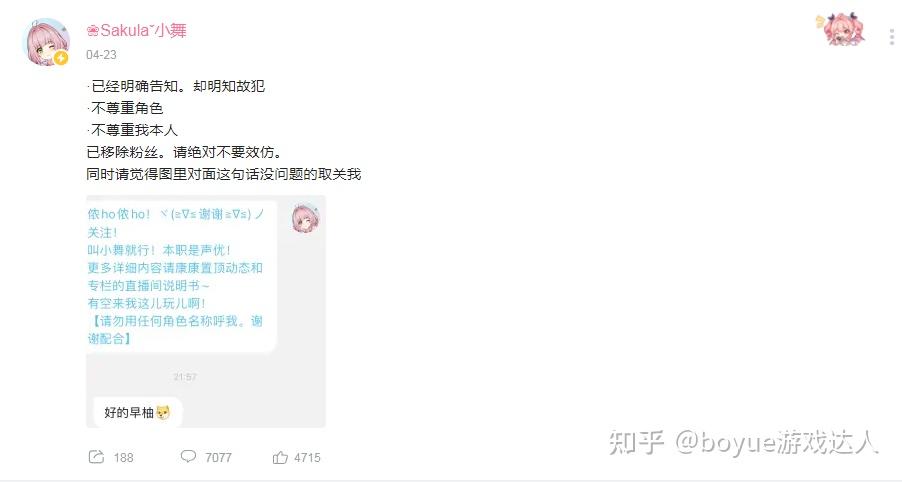Open the attached chat screenshot image

[x=206, y=311]
